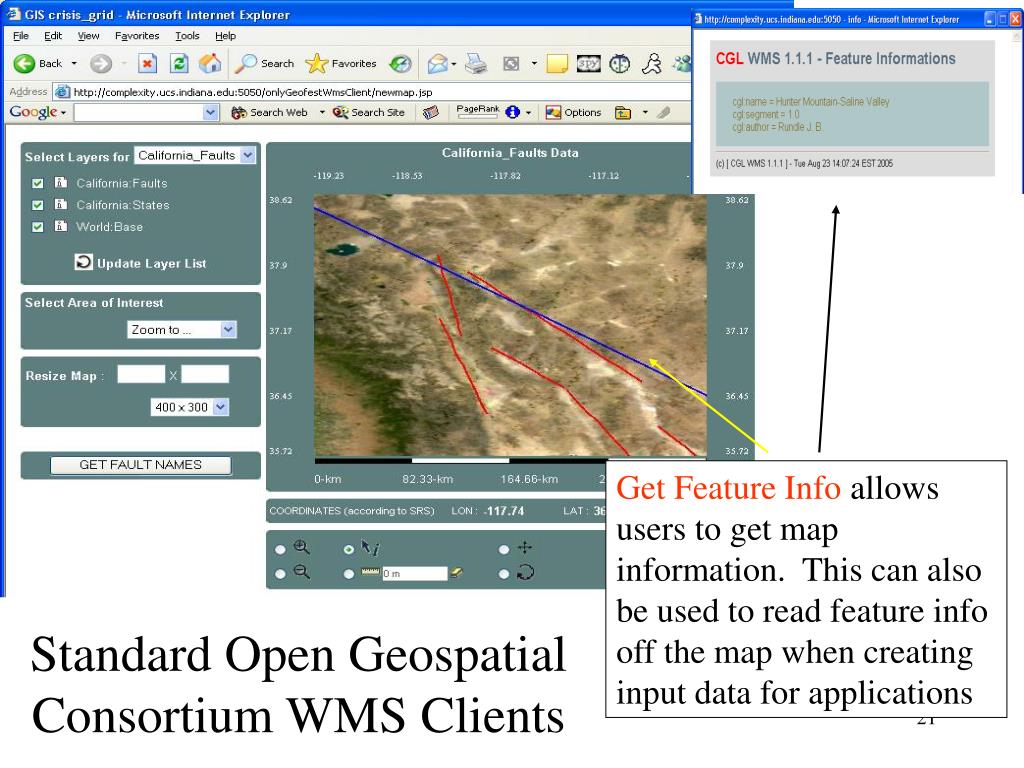Image resolution: width=1024 pixels, height=768 pixels.
Task: Open the Google toolbar search box dropdown
Action: coord(210,112)
